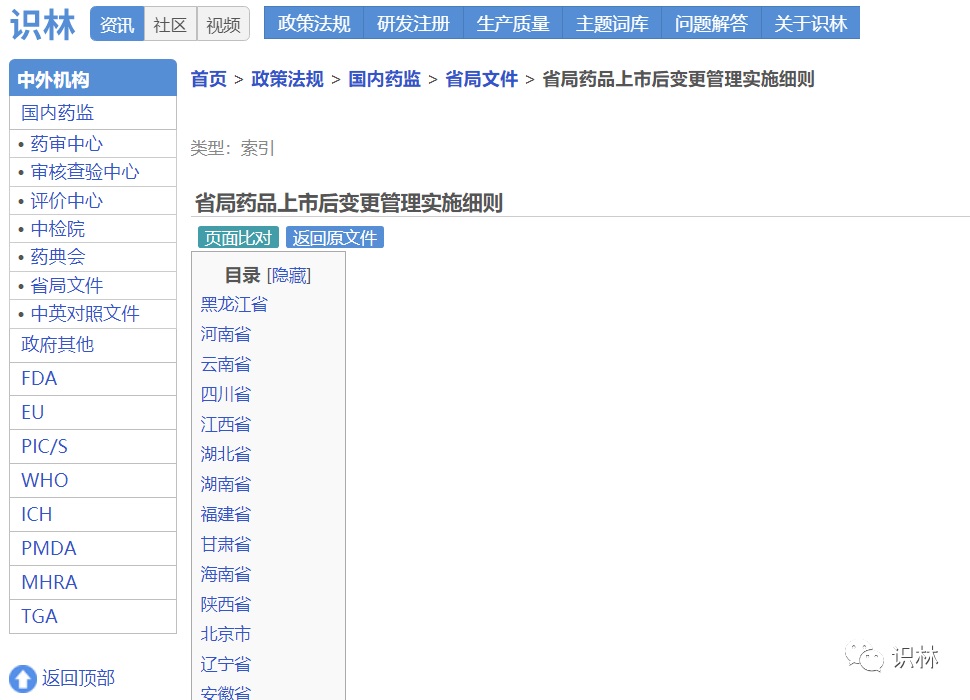Jump to 海南省 in the contents
Viewport: 970px width, 700px height.
pos(226,574)
